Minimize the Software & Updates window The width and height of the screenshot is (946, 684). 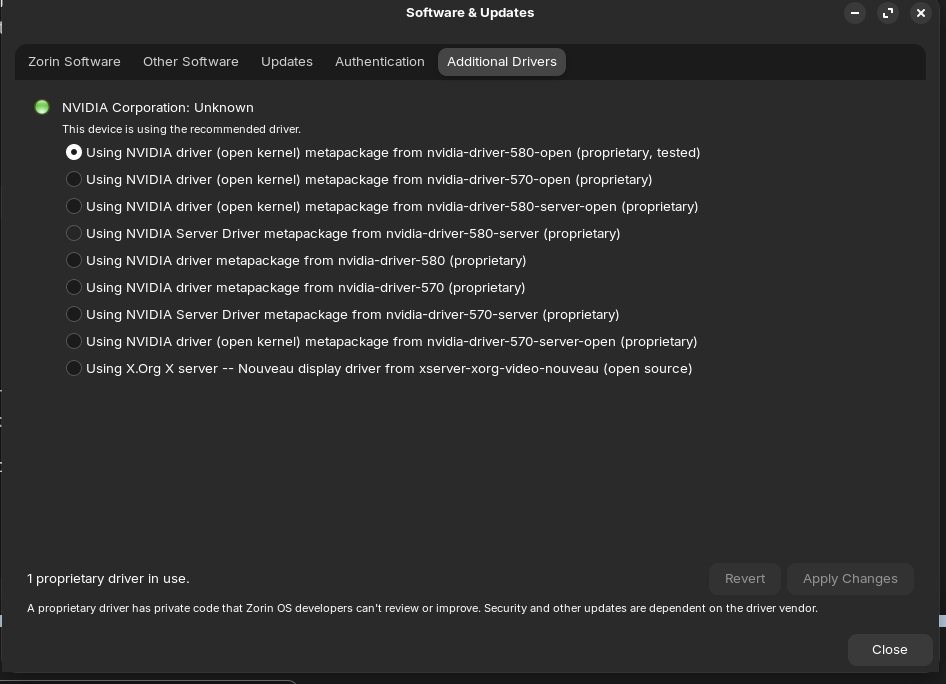[855, 13]
